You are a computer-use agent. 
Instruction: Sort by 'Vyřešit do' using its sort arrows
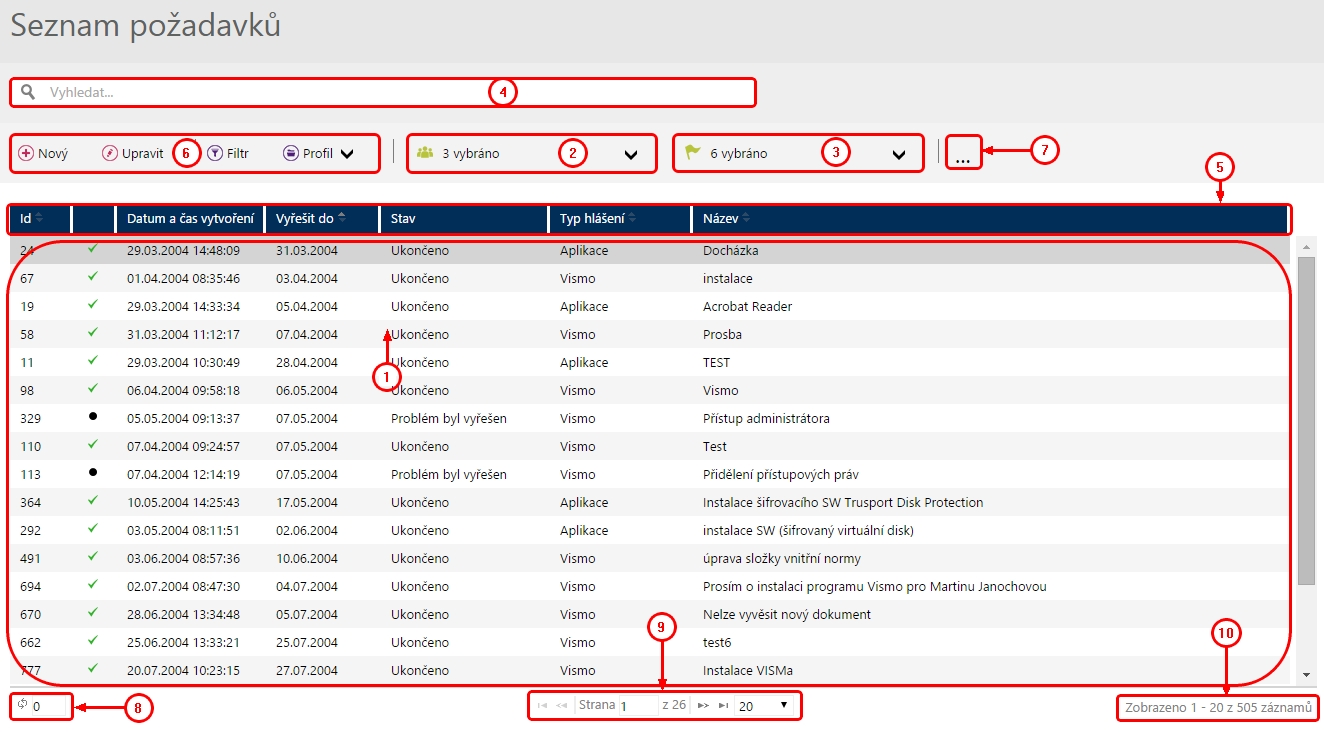click(x=342, y=218)
